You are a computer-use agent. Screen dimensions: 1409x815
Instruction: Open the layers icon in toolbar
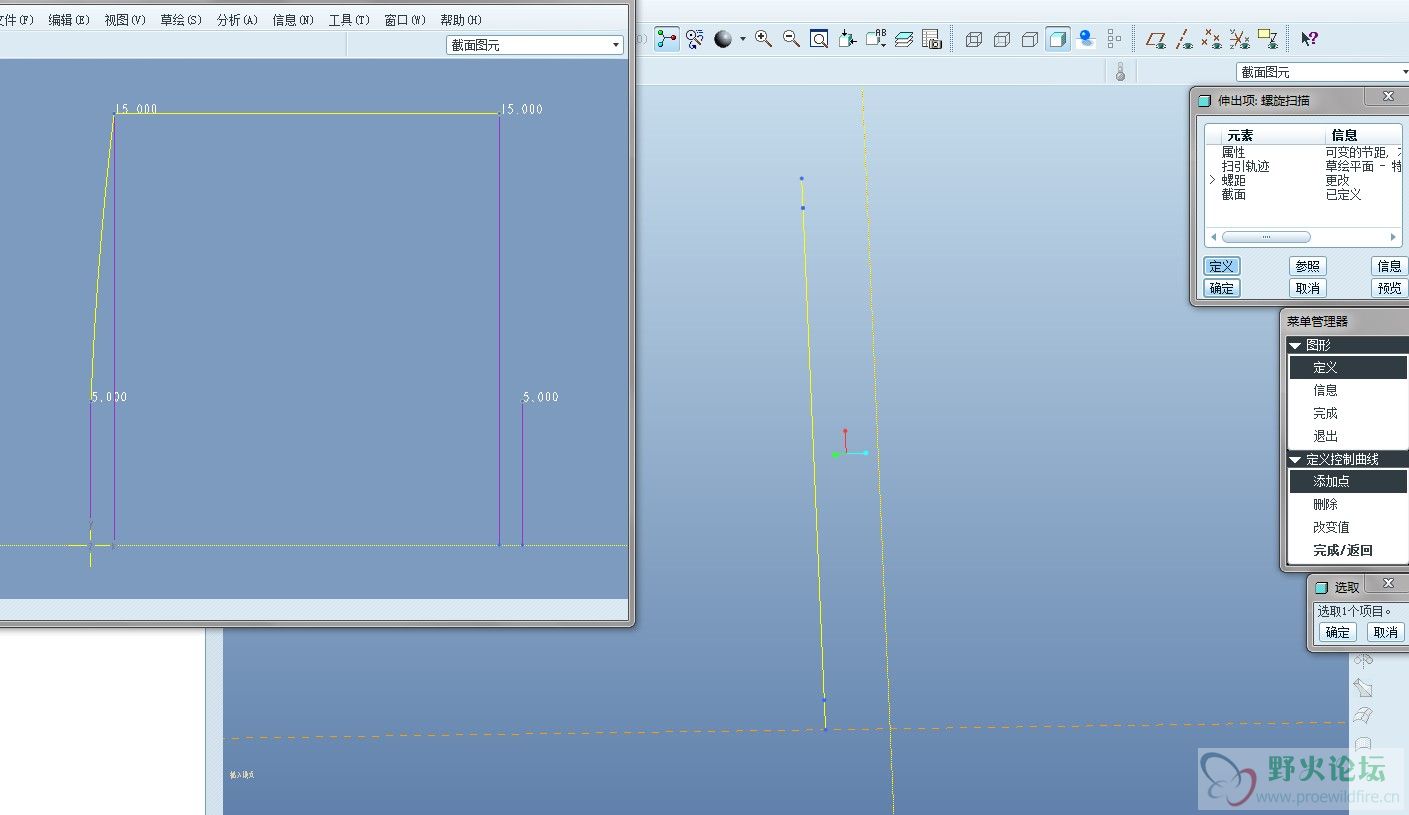click(904, 39)
